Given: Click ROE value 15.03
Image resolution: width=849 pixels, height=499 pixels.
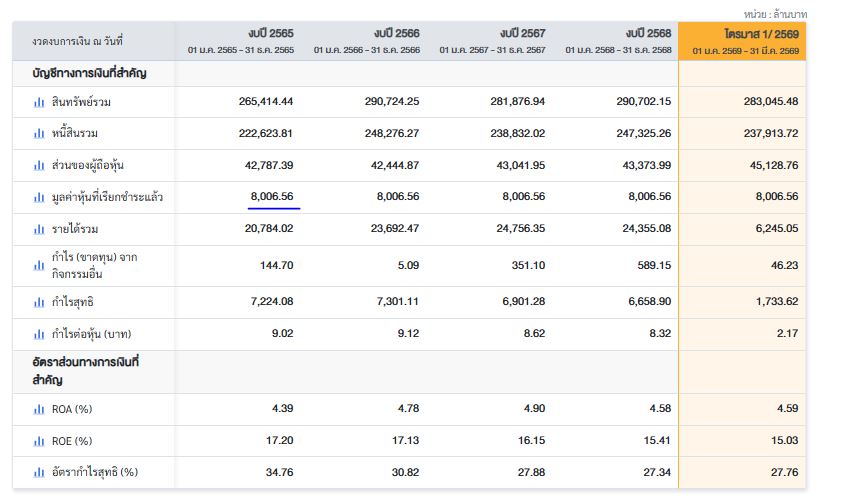Looking at the screenshot, I should click(x=785, y=441).
